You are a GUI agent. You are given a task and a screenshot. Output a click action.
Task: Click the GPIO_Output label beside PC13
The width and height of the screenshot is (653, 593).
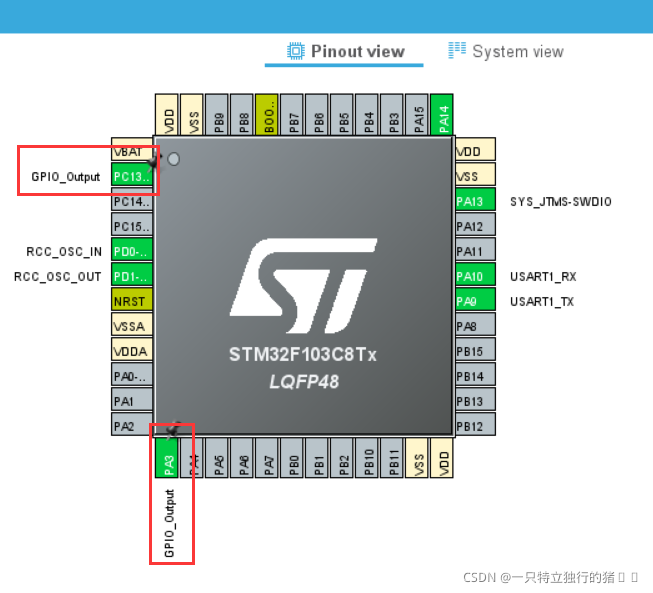pyautogui.click(x=66, y=177)
